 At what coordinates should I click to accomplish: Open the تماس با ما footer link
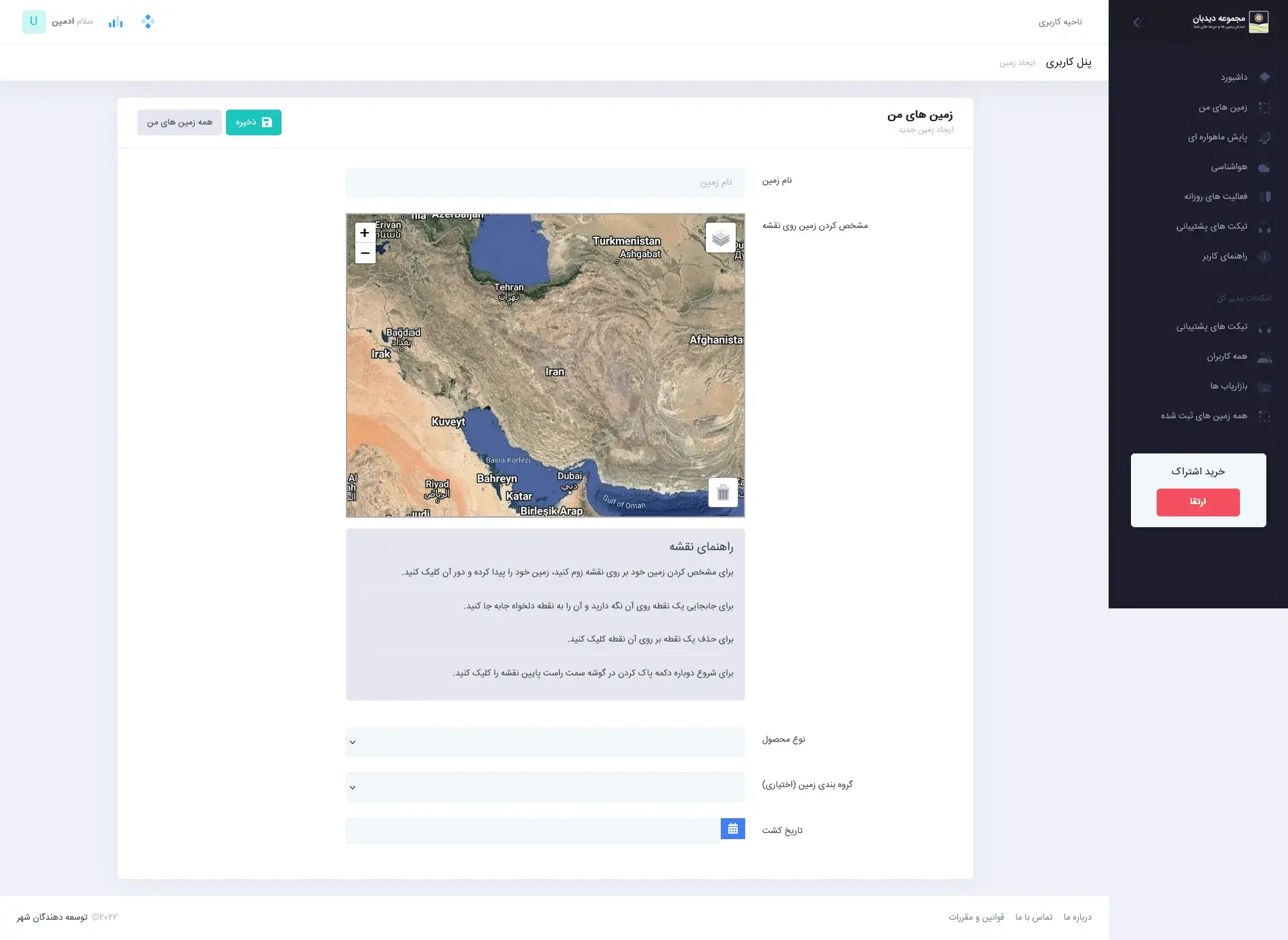pyautogui.click(x=1034, y=918)
